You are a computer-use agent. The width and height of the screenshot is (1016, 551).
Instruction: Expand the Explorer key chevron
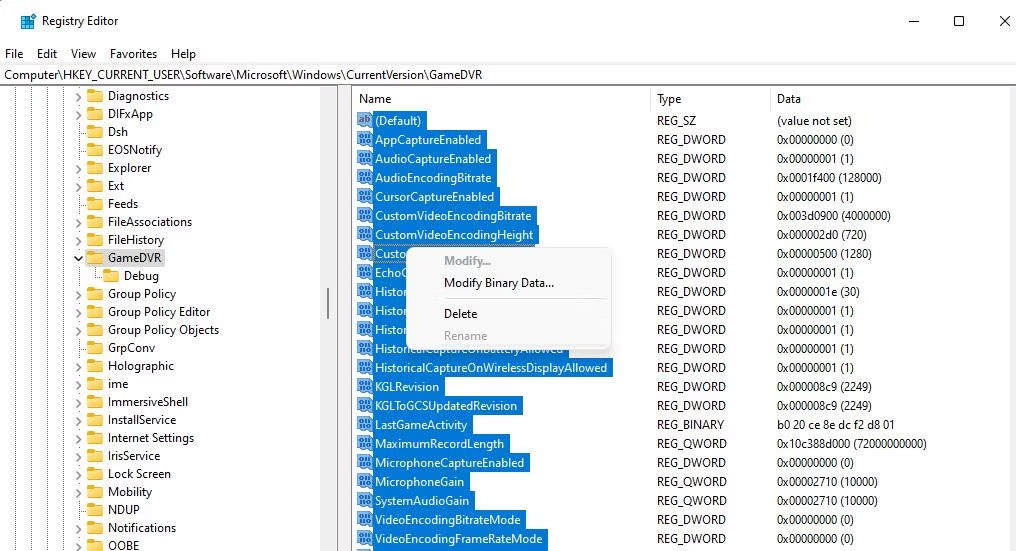click(79, 168)
